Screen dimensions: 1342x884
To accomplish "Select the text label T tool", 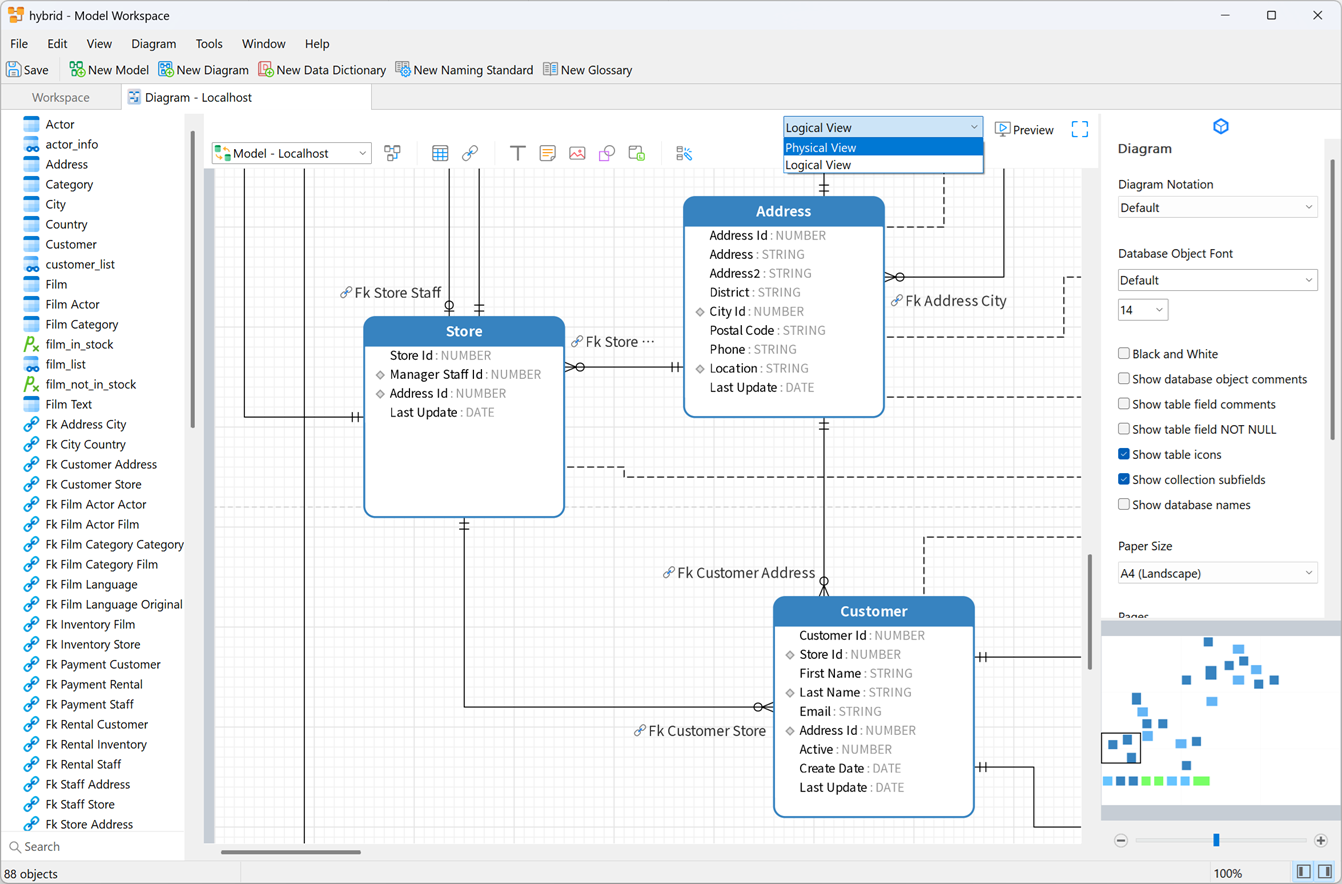I will pos(517,154).
